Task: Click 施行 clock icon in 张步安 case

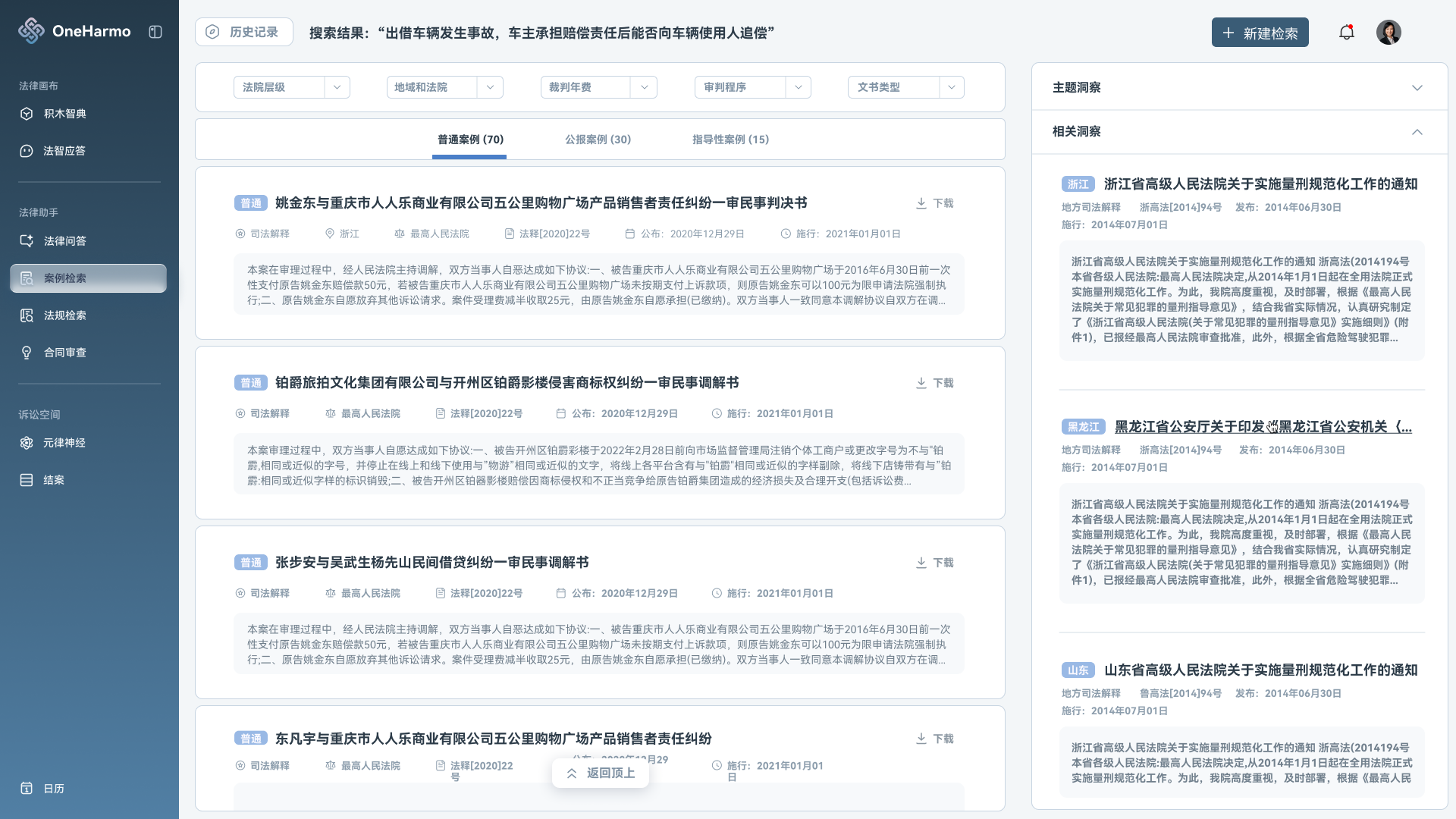Action: coord(717,593)
